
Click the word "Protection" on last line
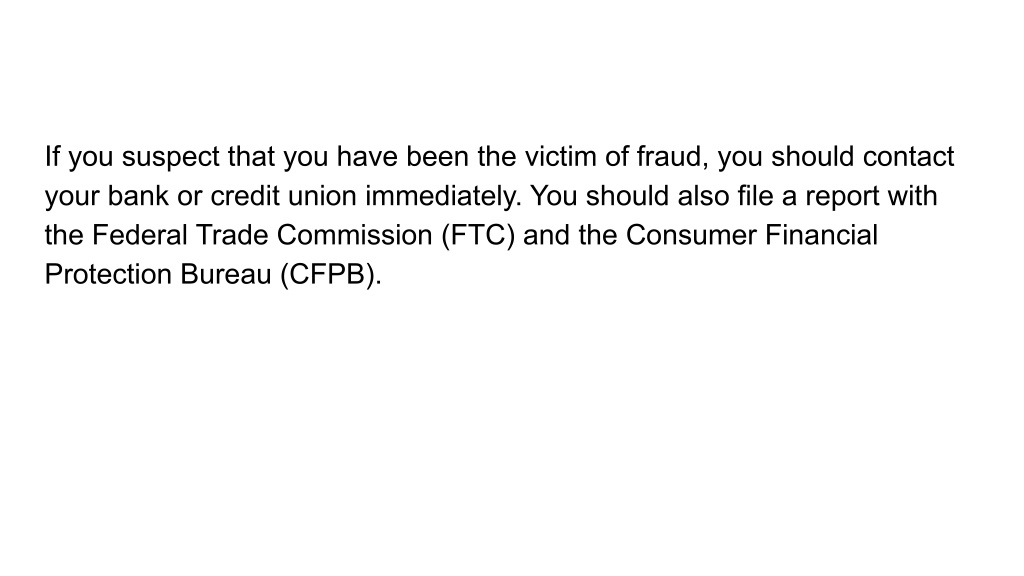coord(108,274)
